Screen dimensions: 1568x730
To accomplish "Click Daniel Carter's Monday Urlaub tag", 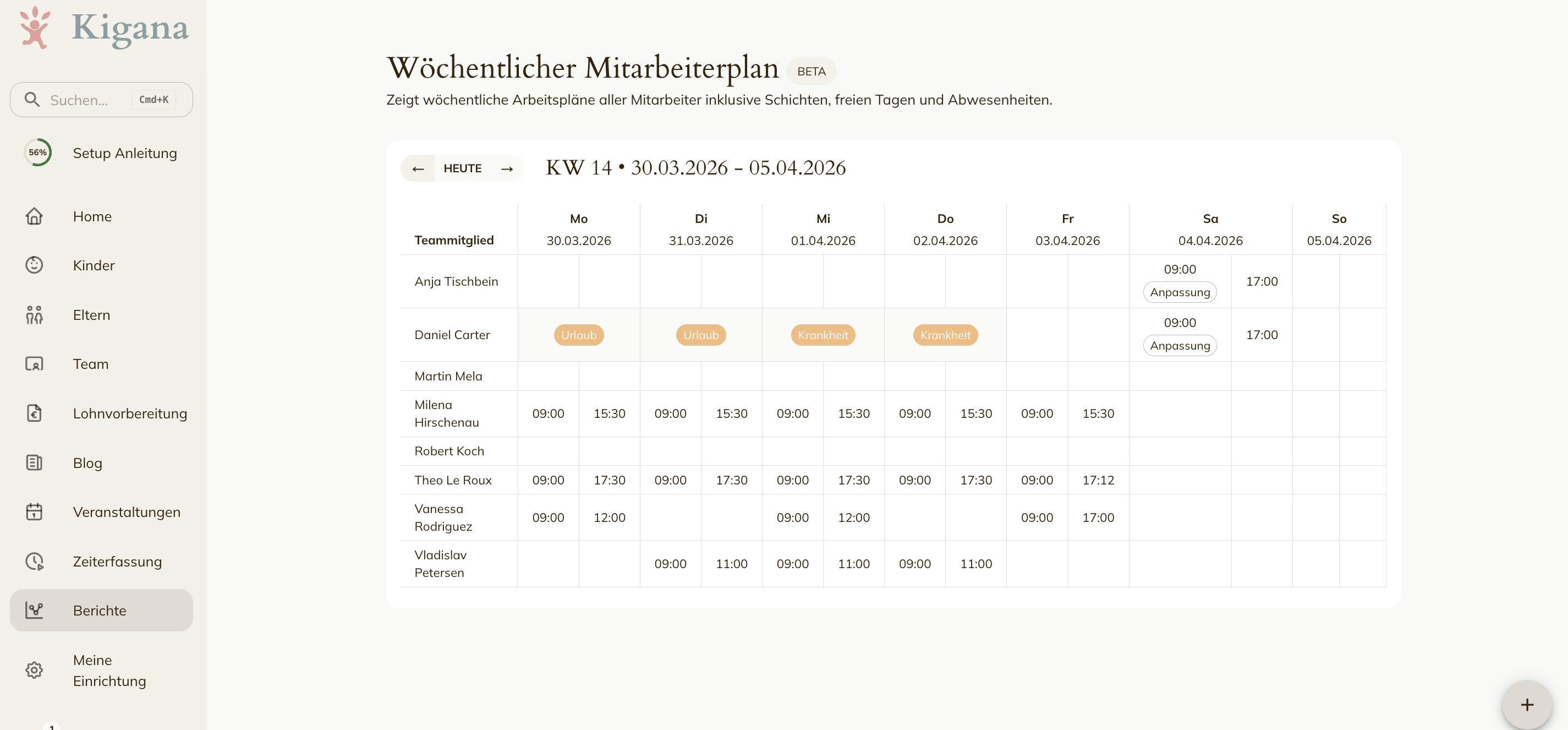I will point(578,335).
